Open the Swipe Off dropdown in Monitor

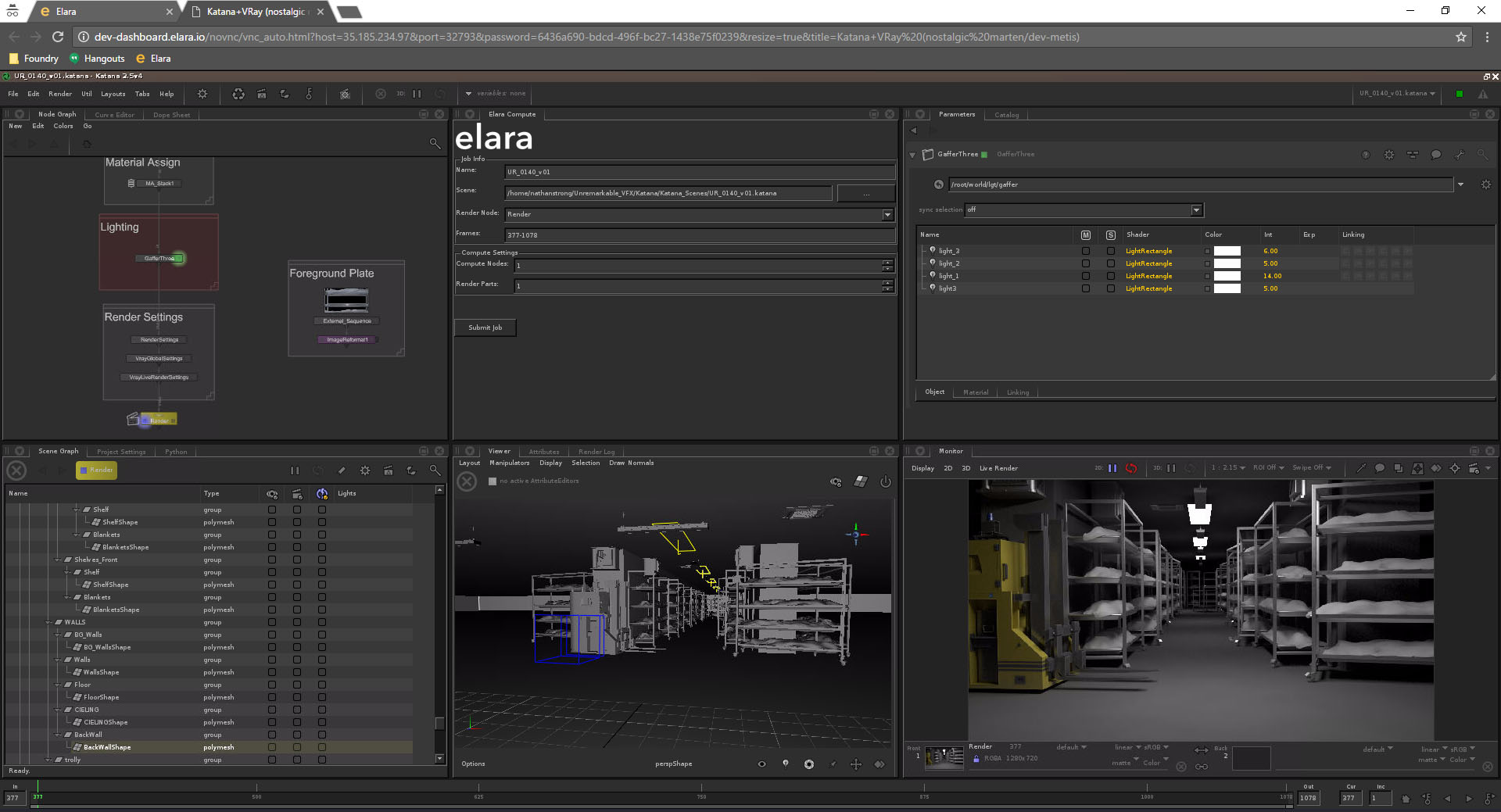pyautogui.click(x=1311, y=468)
